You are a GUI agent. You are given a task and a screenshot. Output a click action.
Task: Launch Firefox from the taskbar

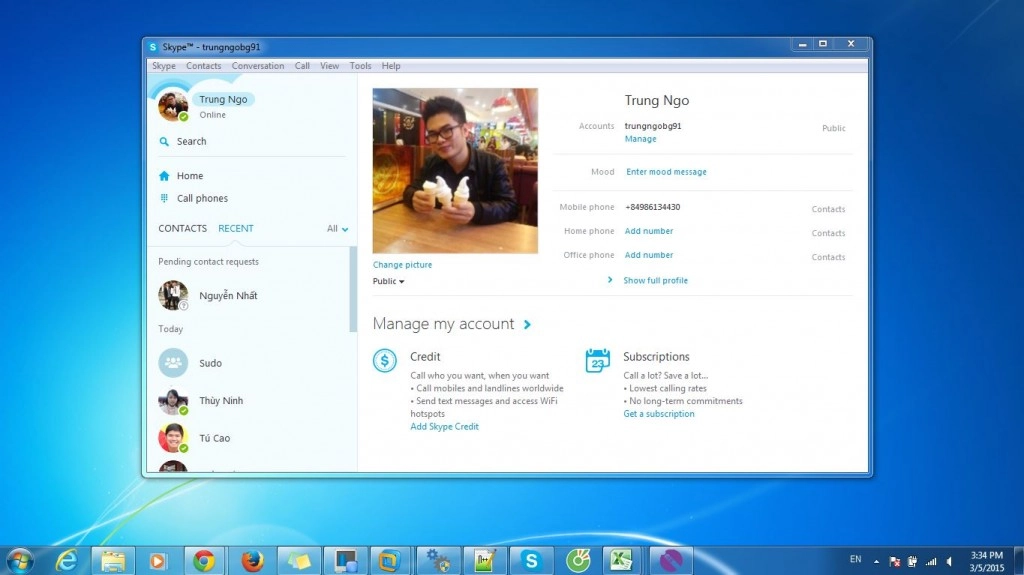(252, 561)
